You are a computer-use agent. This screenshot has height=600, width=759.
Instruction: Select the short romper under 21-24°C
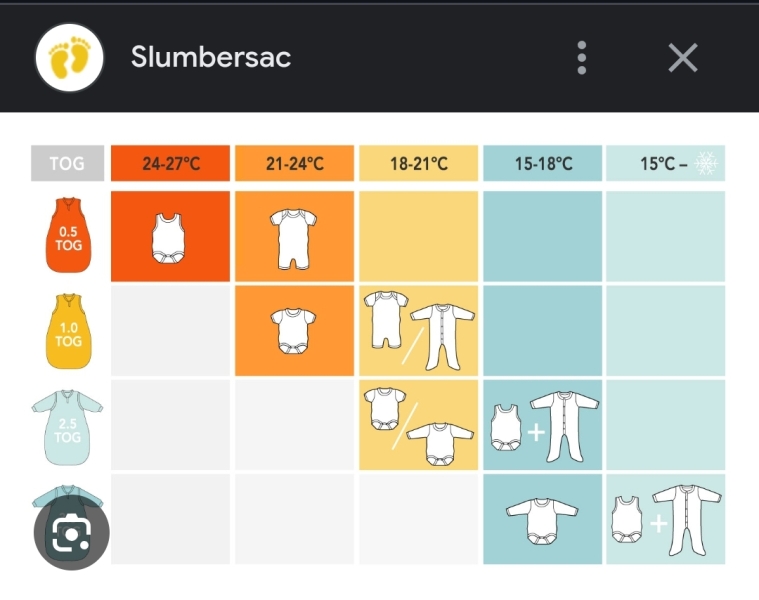pos(293,240)
